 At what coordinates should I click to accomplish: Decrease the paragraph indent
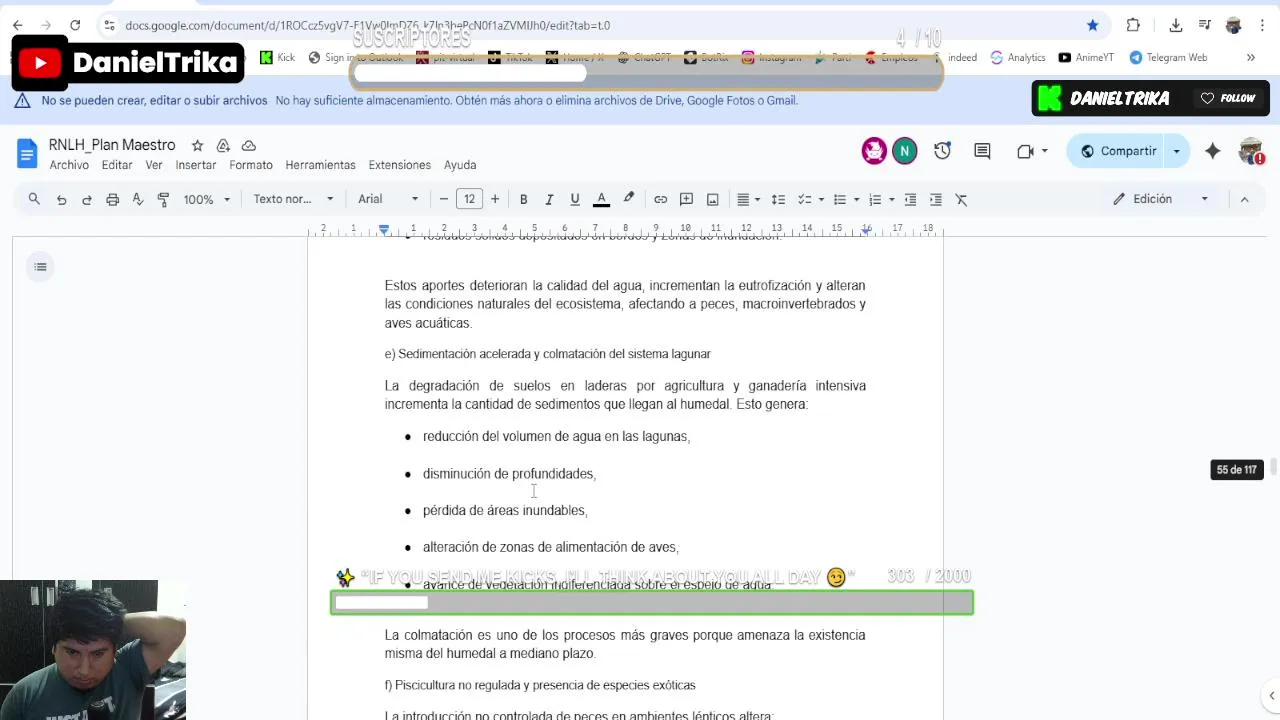click(x=910, y=199)
